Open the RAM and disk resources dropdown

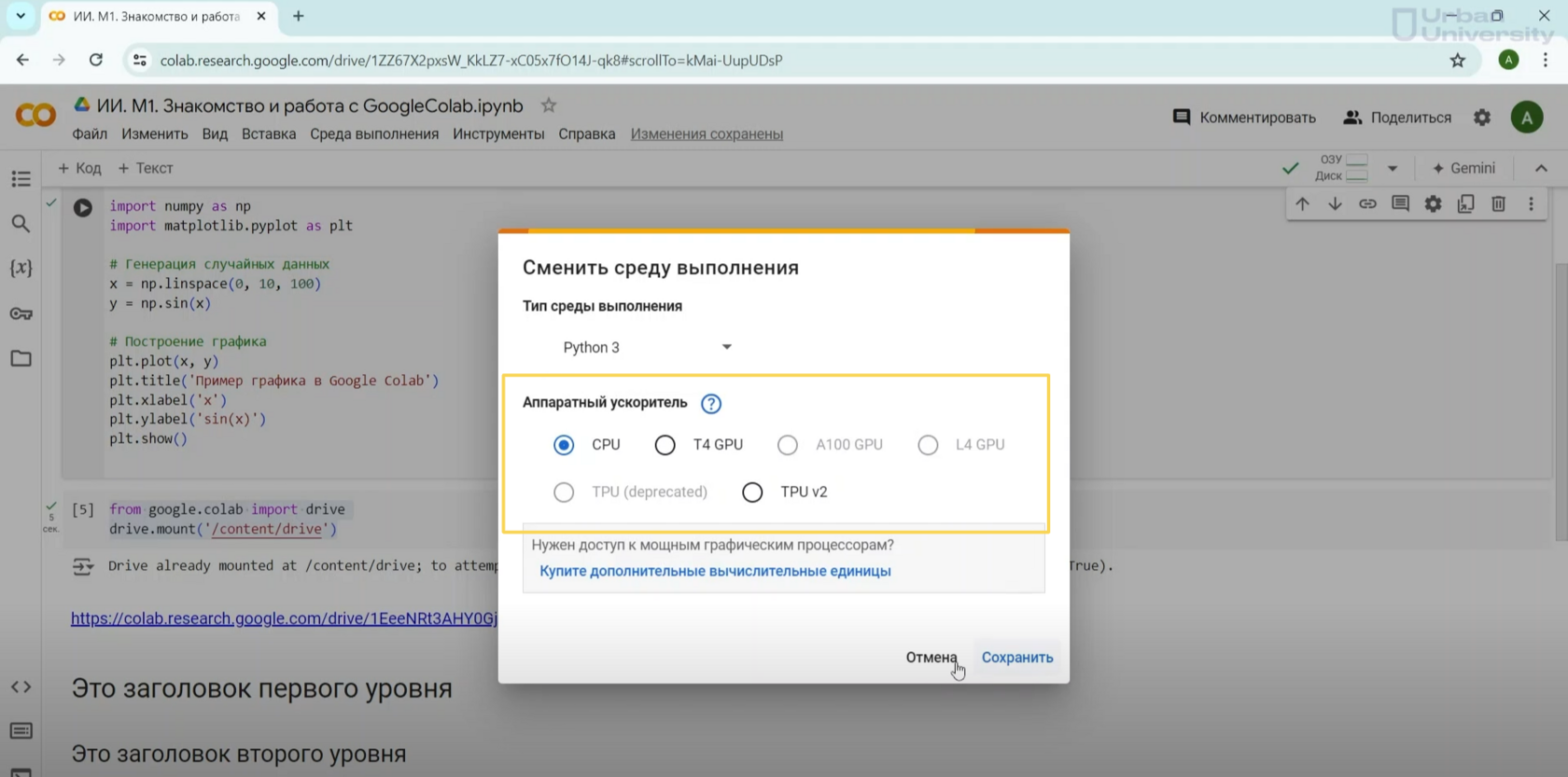1392,169
